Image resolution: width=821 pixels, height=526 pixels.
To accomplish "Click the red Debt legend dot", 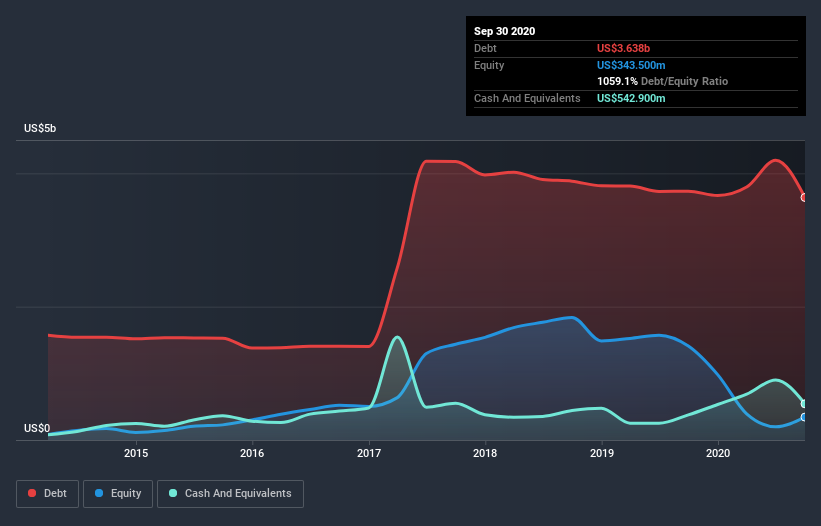I will click(x=32, y=493).
